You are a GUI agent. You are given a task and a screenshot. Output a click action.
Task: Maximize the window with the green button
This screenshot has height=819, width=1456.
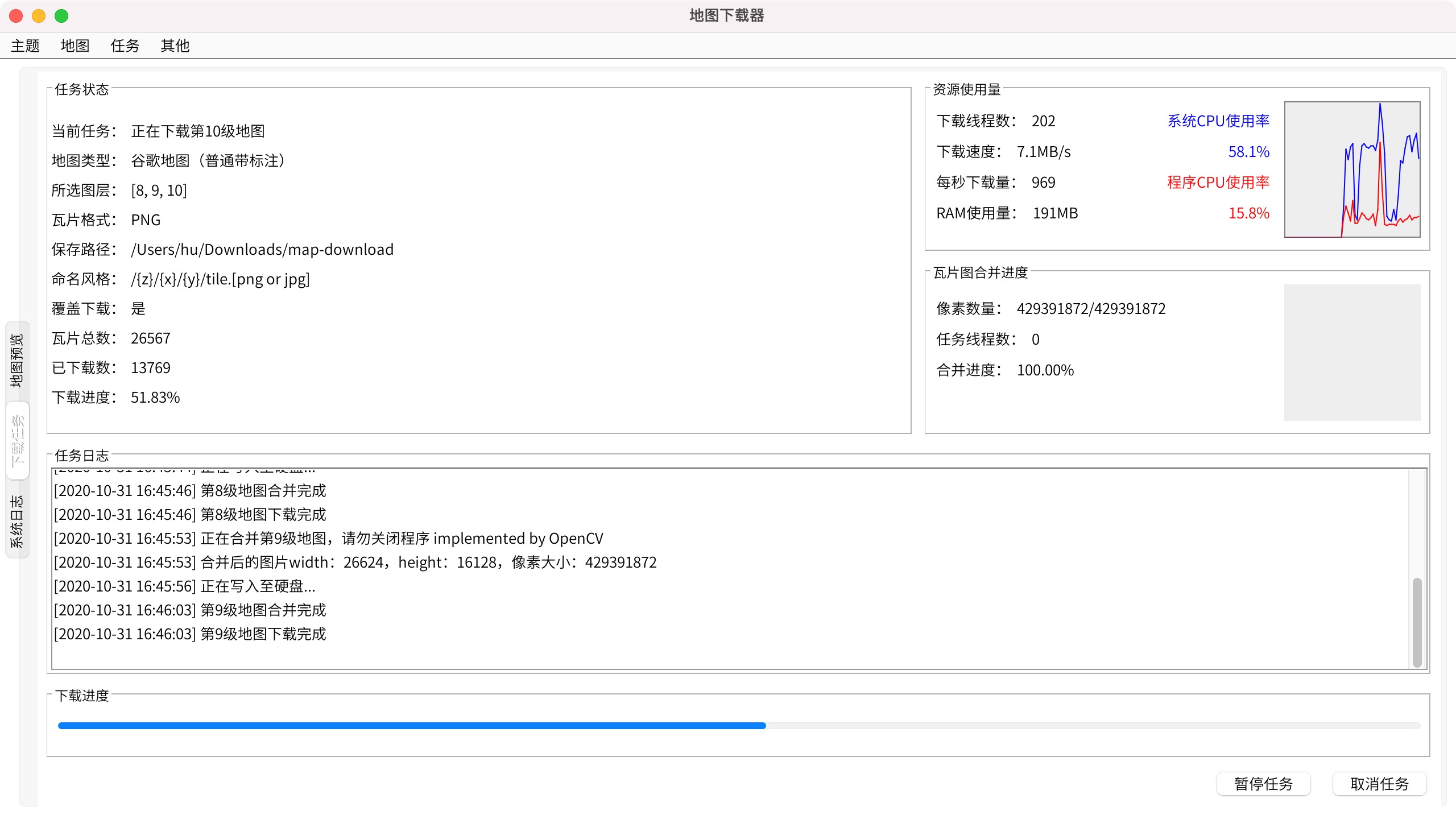(x=61, y=16)
